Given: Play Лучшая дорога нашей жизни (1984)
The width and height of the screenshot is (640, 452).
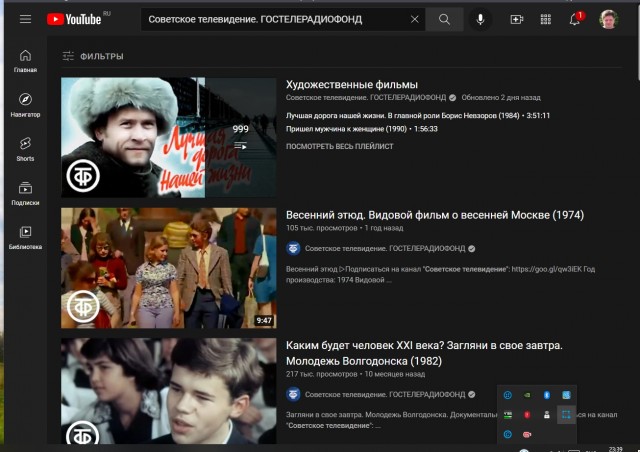Looking at the screenshot, I should click(418, 116).
